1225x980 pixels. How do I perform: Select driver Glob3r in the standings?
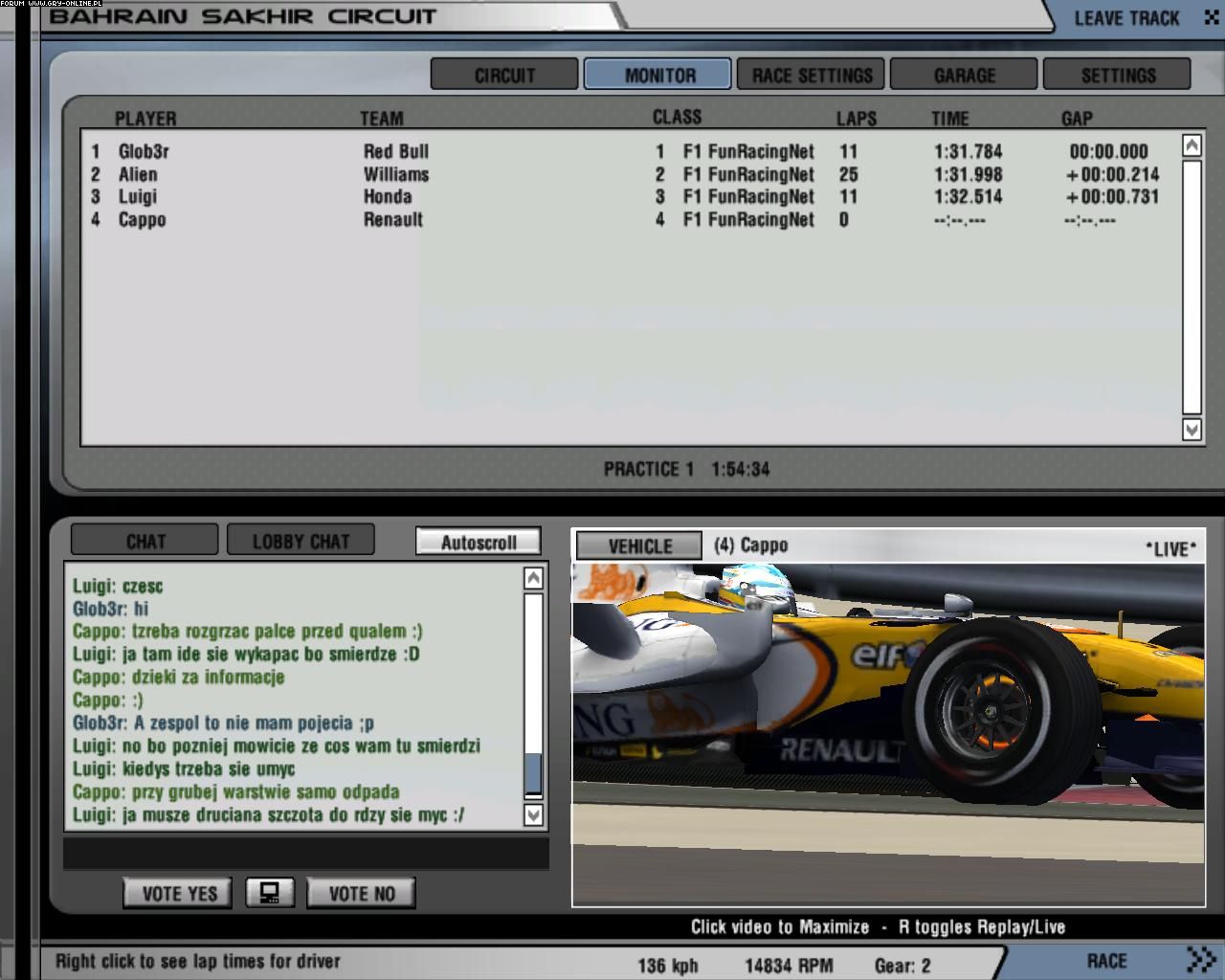click(x=144, y=151)
